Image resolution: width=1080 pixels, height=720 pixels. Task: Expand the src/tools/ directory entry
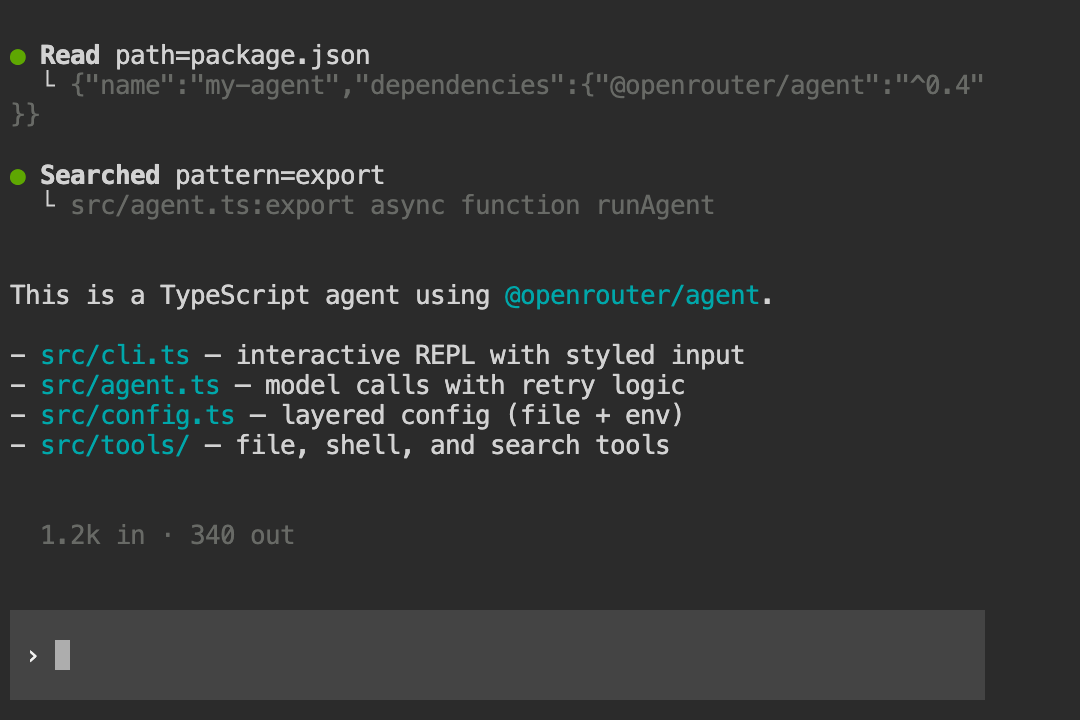(114, 445)
